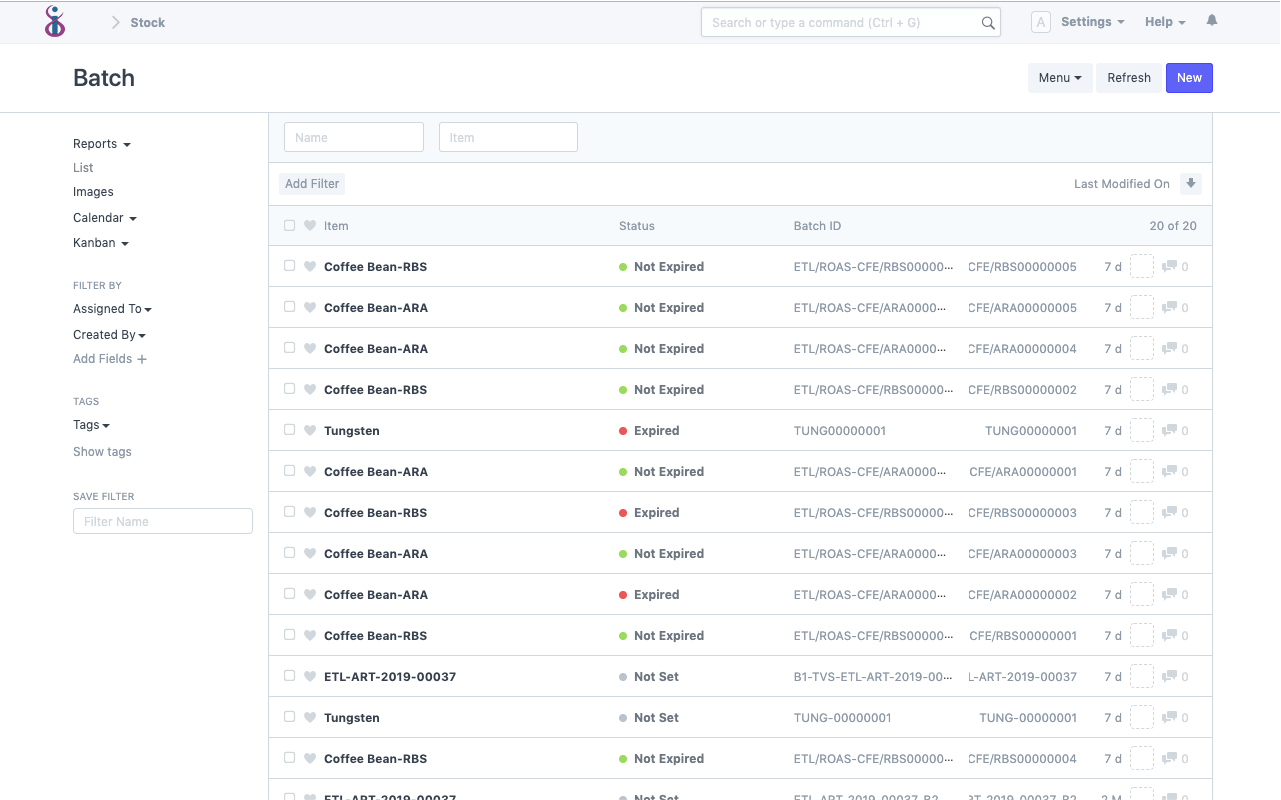Toggle the sort direction arrow
This screenshot has width=1281, height=800.
(x=1191, y=183)
